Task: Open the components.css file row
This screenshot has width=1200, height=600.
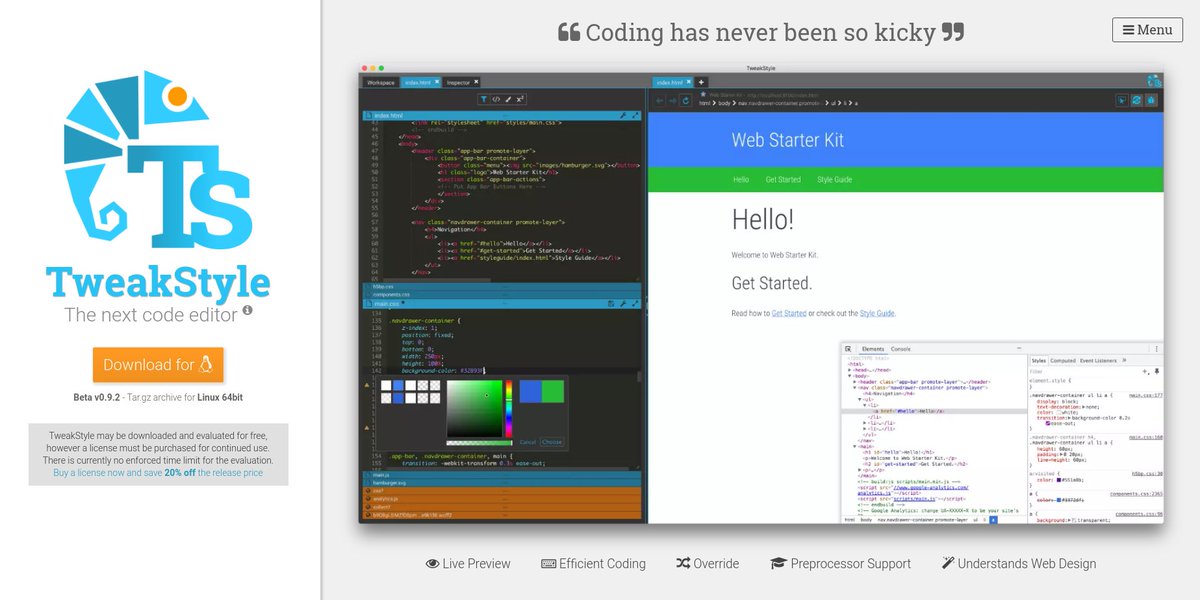Action: (x=501, y=294)
